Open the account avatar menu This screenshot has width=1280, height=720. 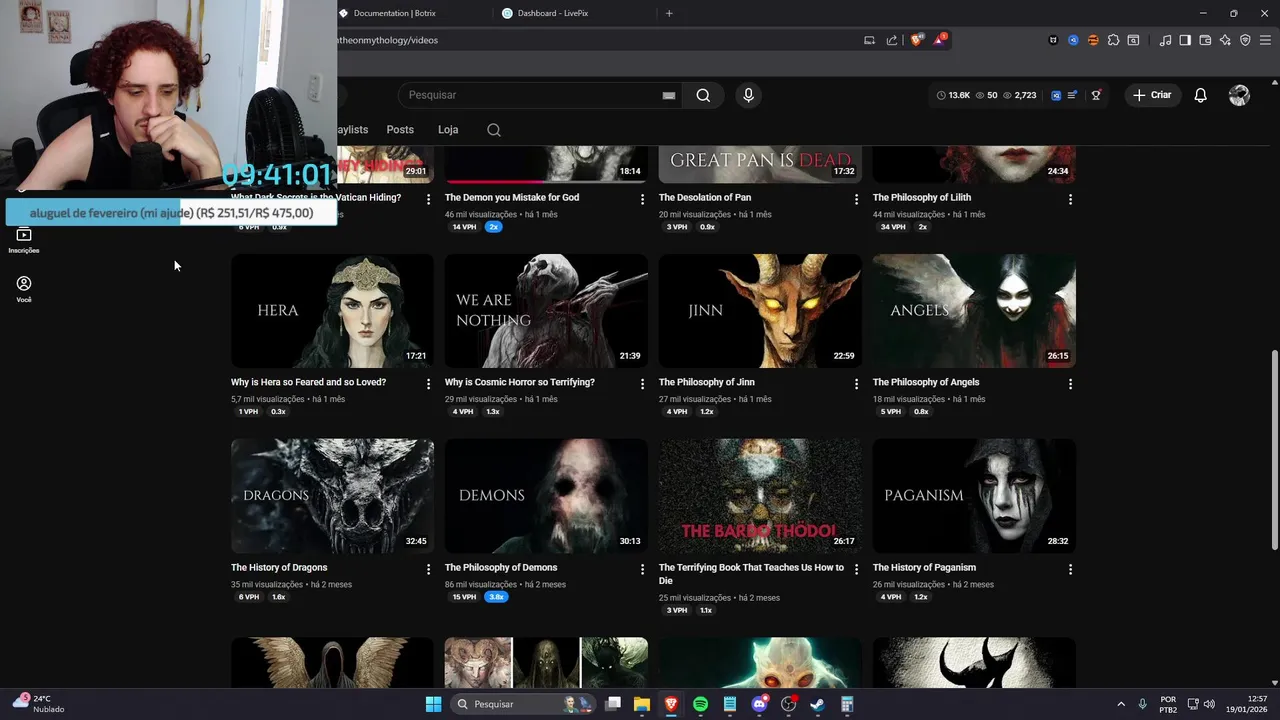click(1239, 95)
